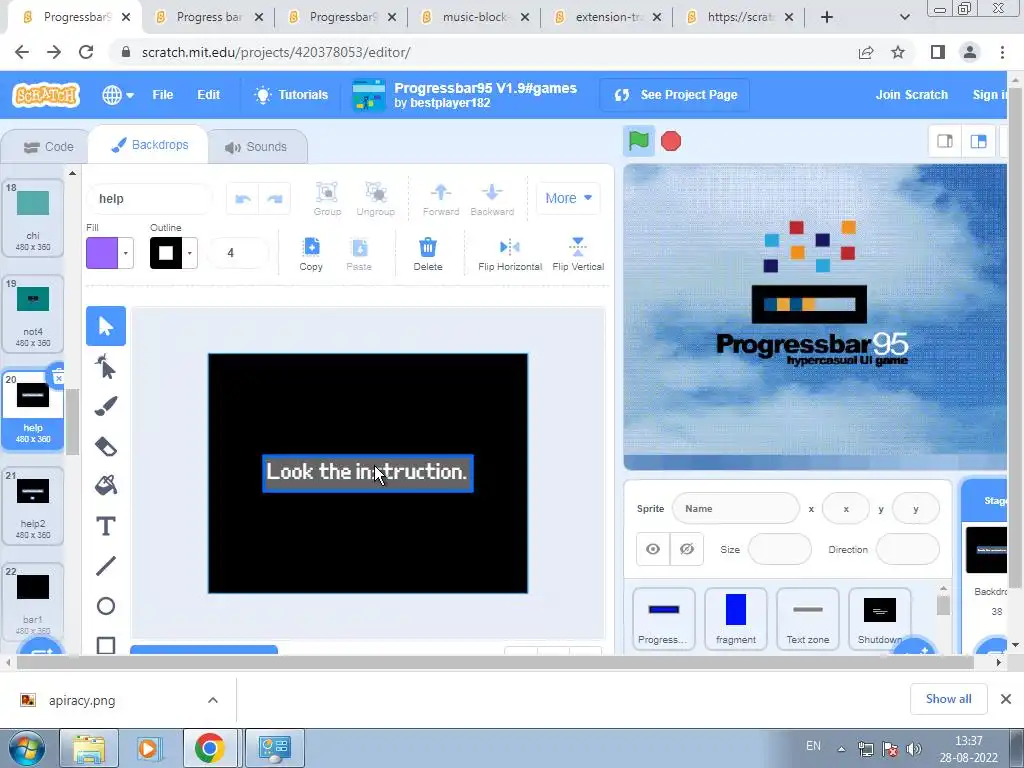Image resolution: width=1024 pixels, height=768 pixels.
Task: Select the Eraser tool
Action: [106, 447]
